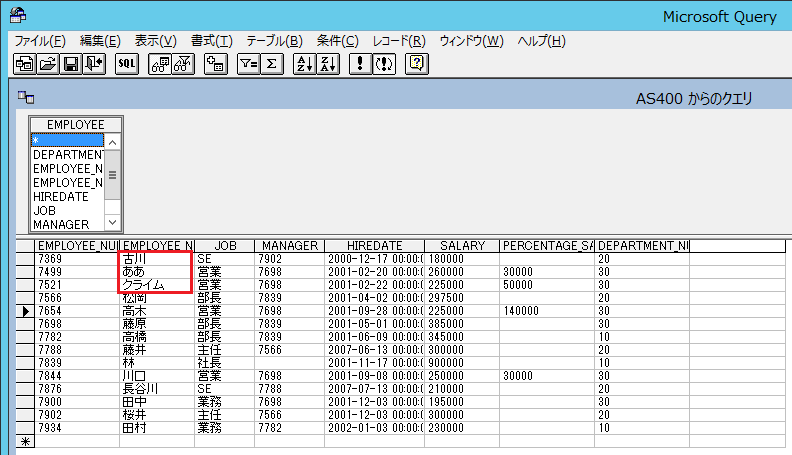Click the Open Query folder icon
The width and height of the screenshot is (792, 455).
[x=48, y=64]
